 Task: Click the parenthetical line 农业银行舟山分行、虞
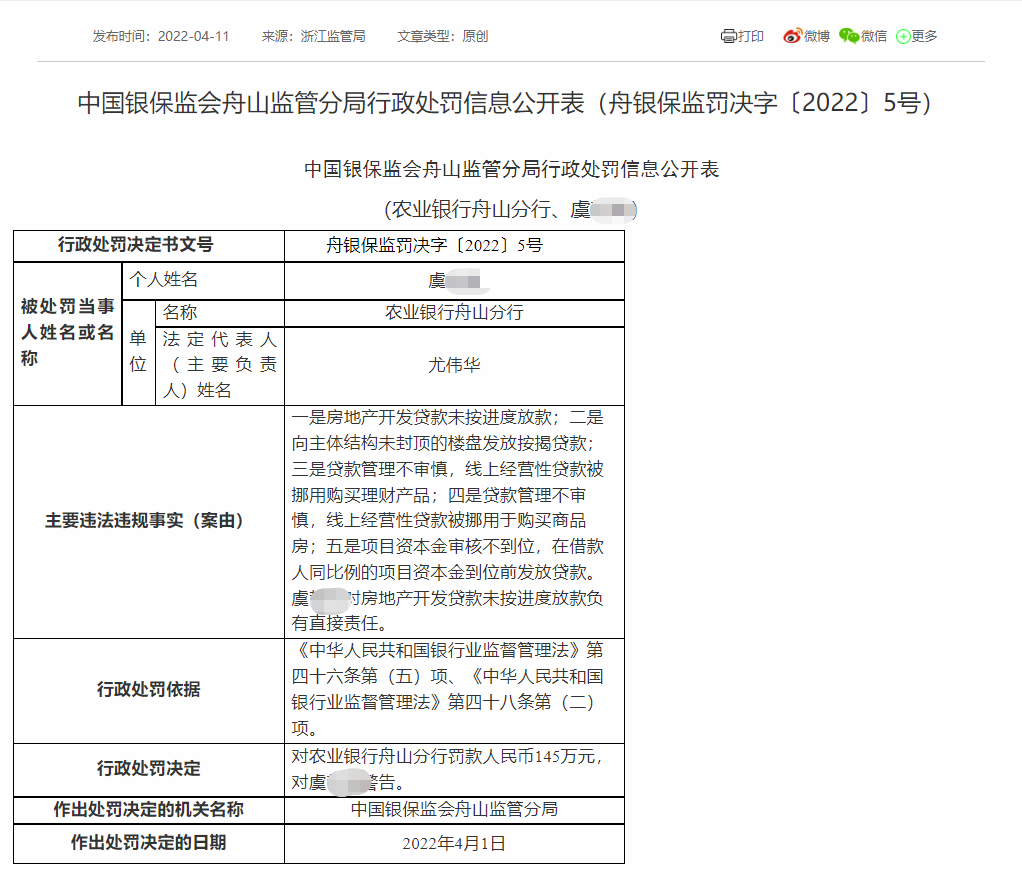tap(510, 210)
